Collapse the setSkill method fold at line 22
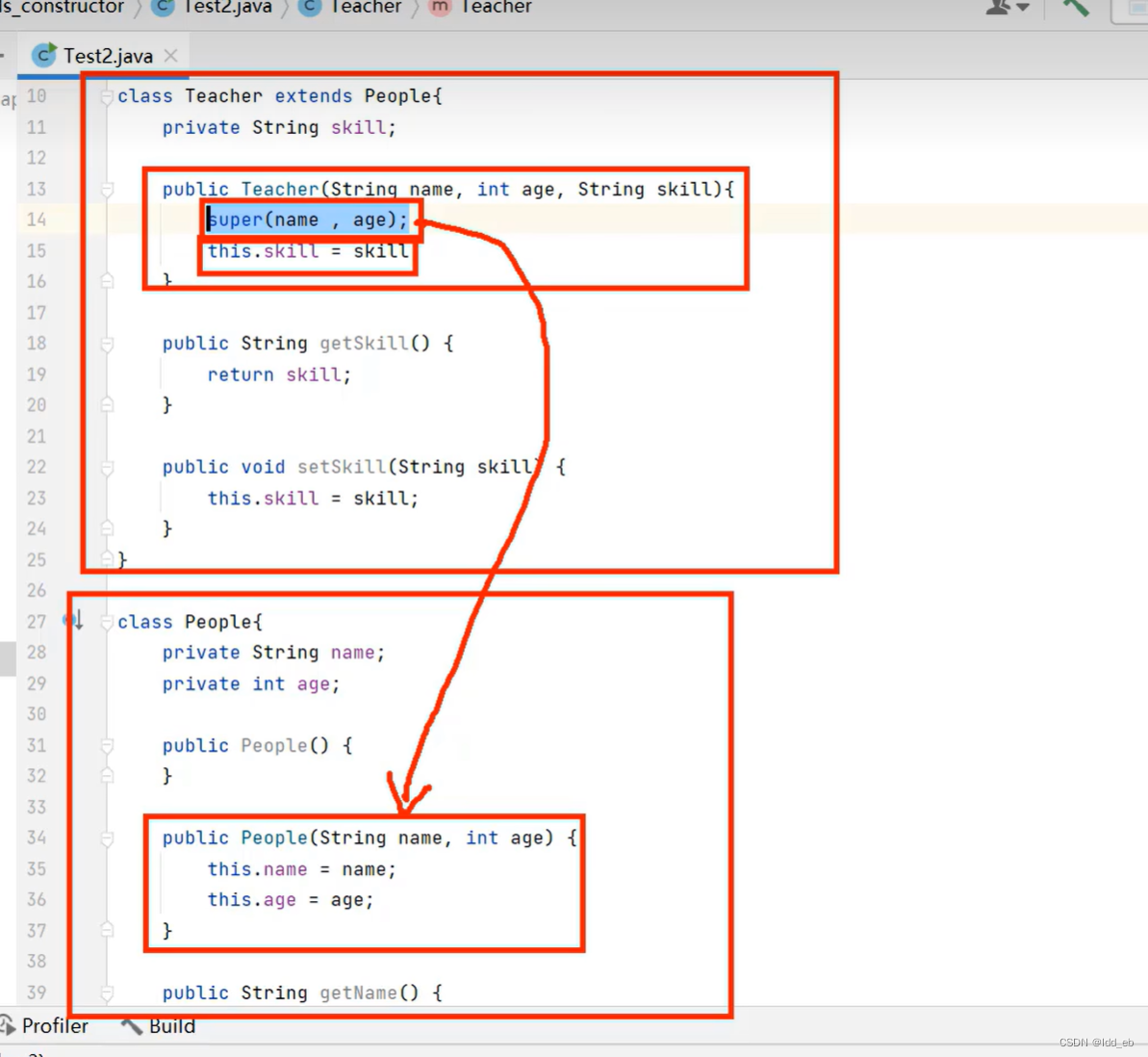 pos(107,467)
